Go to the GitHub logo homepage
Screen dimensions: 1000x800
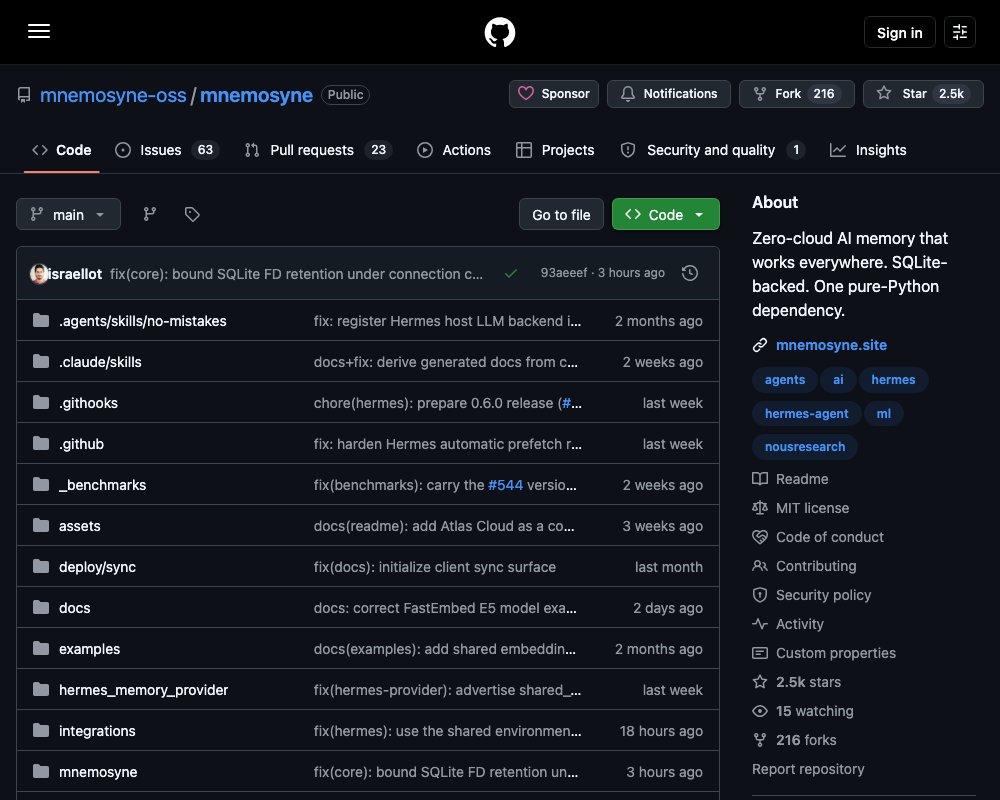pyautogui.click(x=499, y=32)
